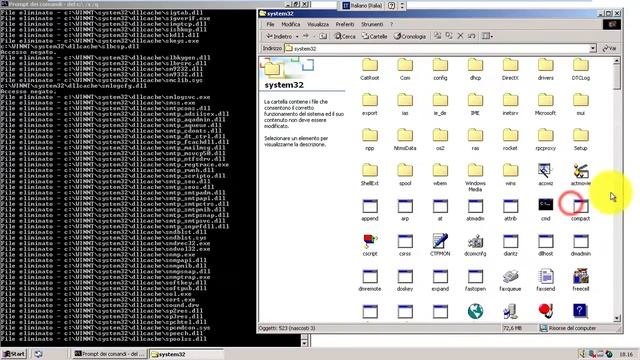Open the config folder
640x360 pixels.
pos(440,69)
